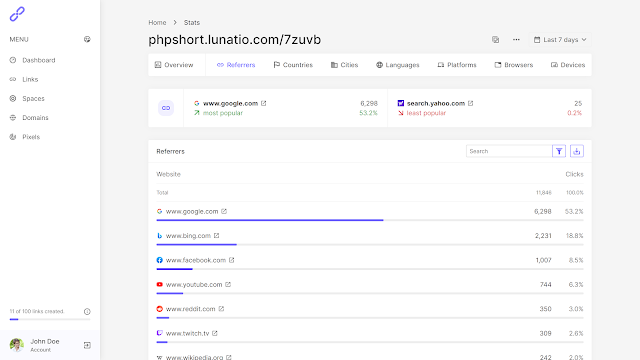Open www.twitch.tv referrer link
Screen dimensions: 640x360
click(x=187, y=333)
